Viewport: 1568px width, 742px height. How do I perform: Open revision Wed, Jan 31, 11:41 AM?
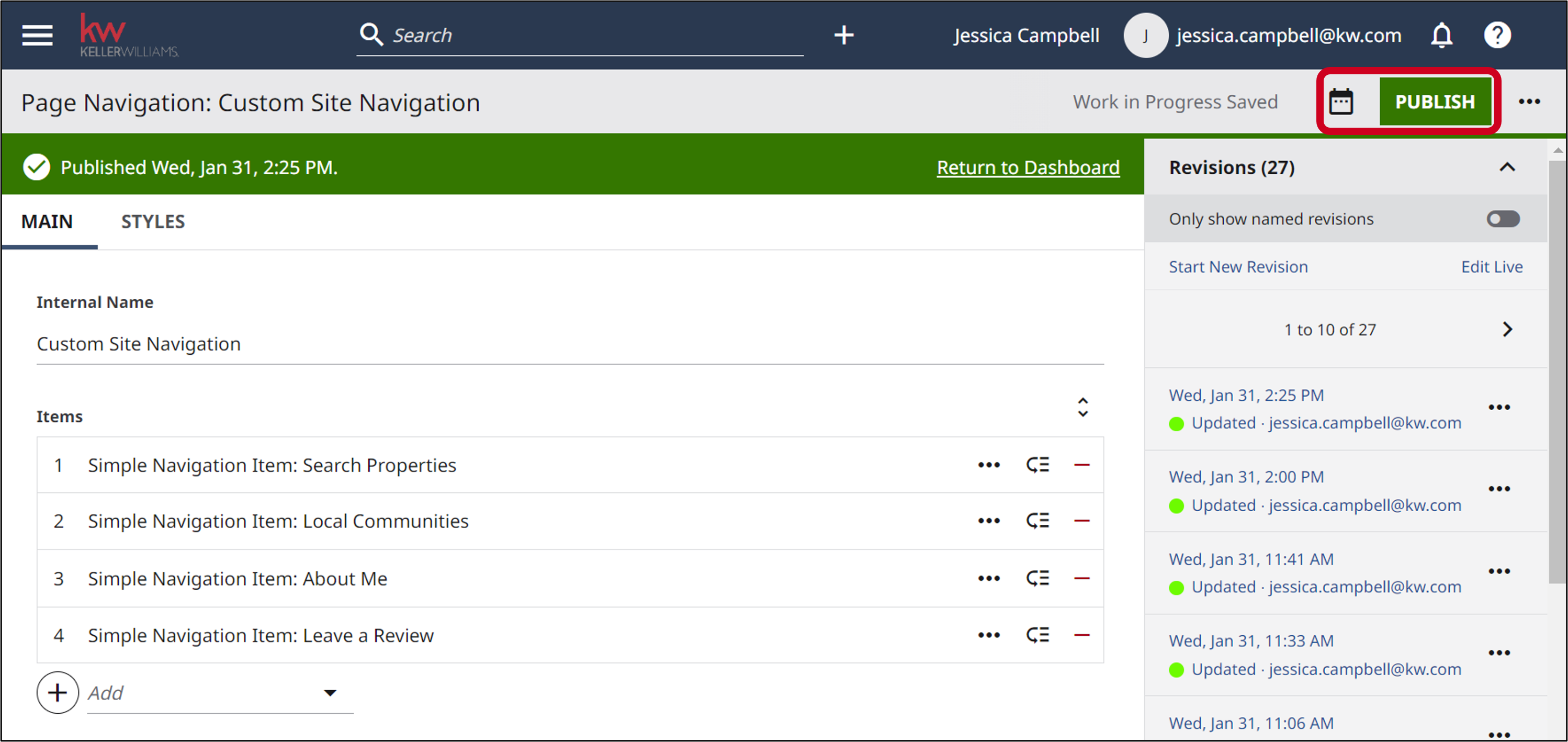[1250, 559]
